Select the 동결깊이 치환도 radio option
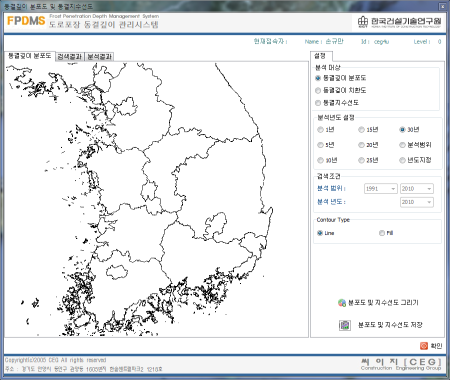Viewport: 450px width, 384px height. click(x=318, y=90)
